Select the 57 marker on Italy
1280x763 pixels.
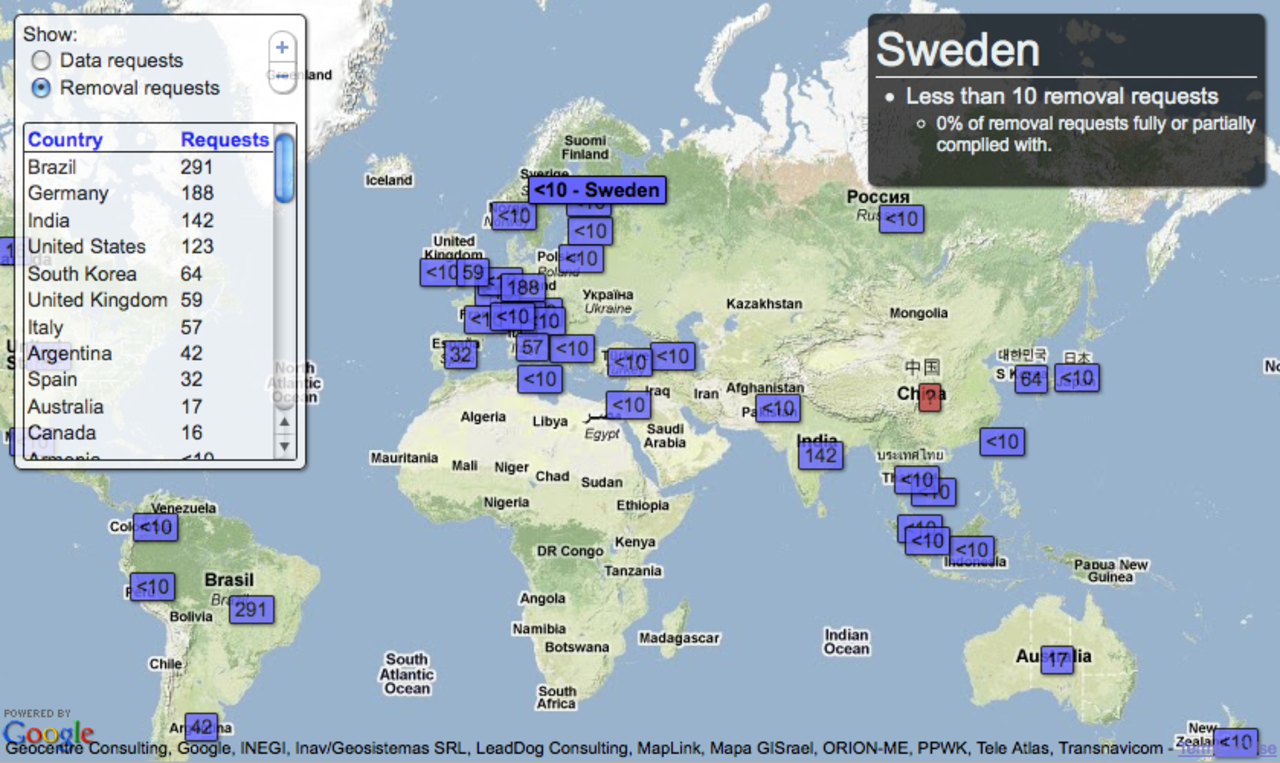point(533,348)
